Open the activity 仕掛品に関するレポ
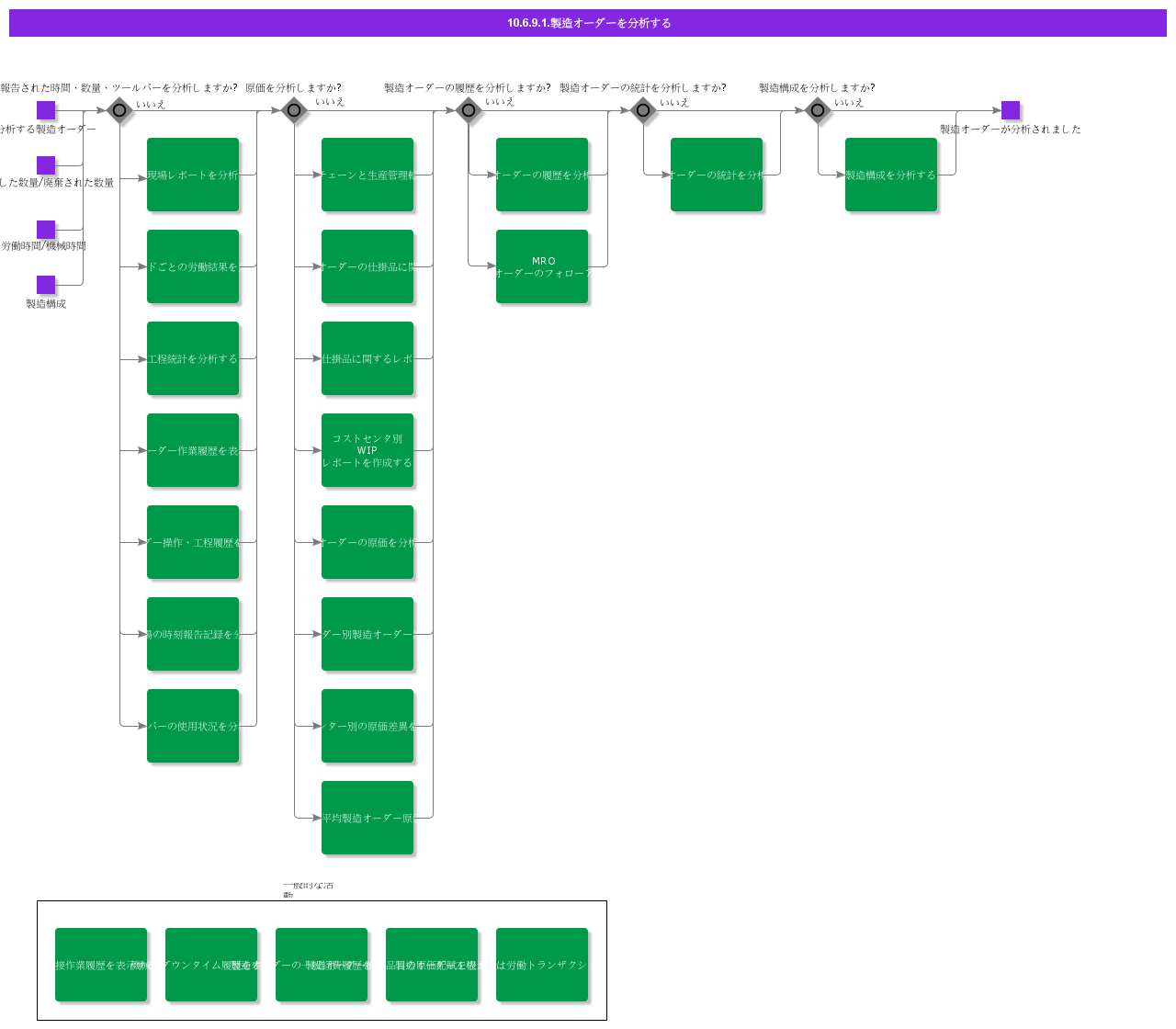This screenshot has height=1029, width=1176. click(367, 358)
